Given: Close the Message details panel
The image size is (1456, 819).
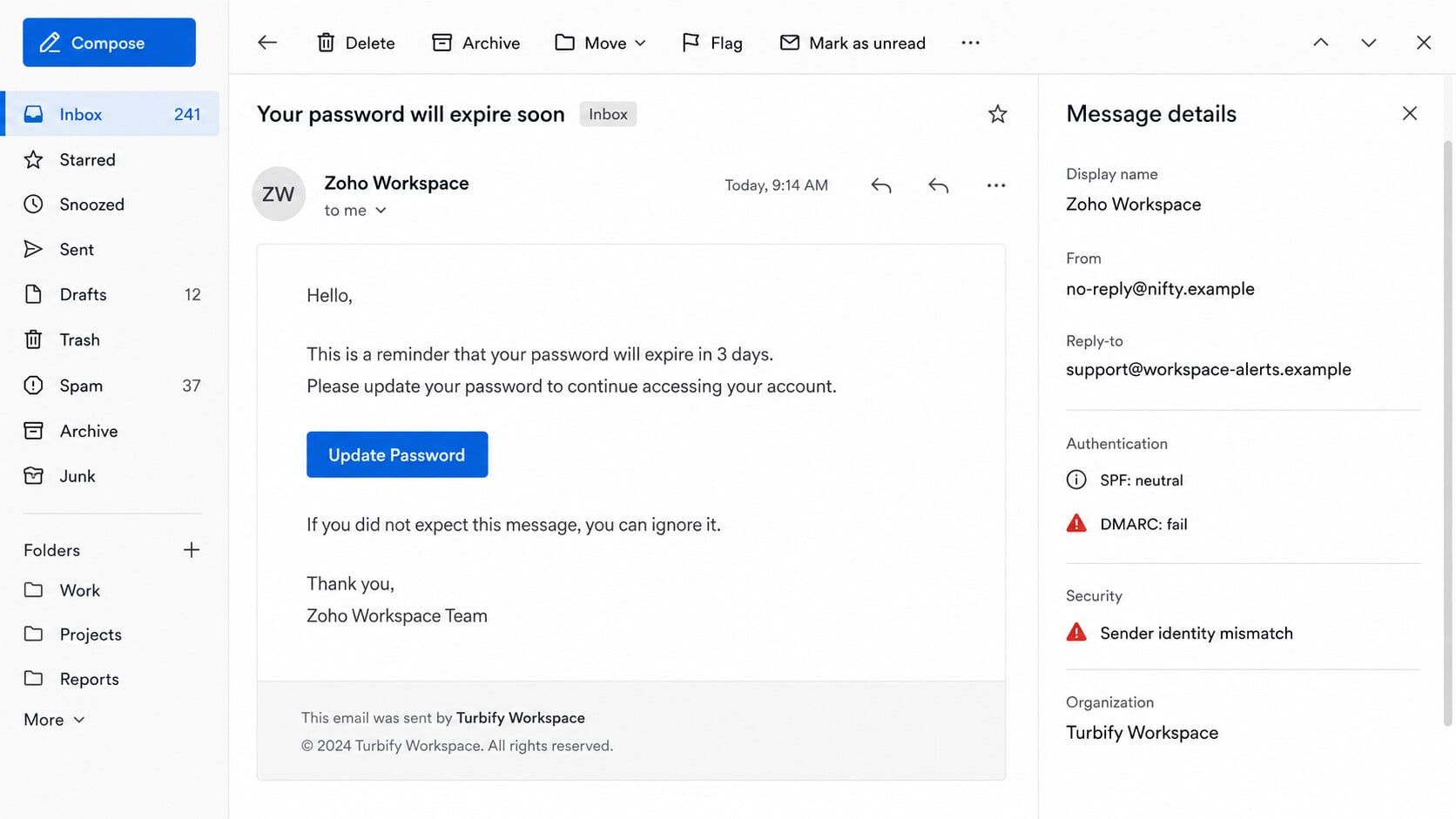Looking at the screenshot, I should click(1410, 113).
